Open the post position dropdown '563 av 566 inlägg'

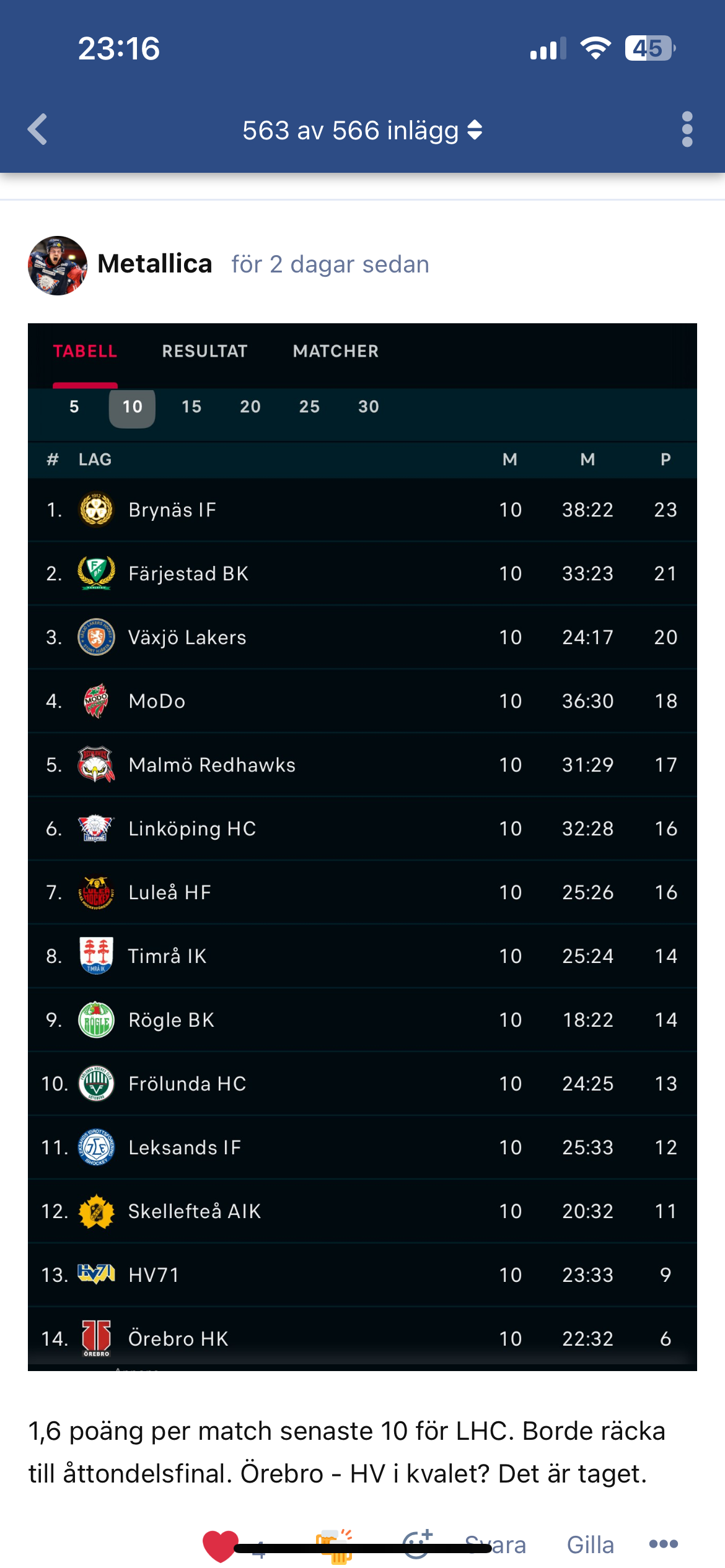[362, 131]
